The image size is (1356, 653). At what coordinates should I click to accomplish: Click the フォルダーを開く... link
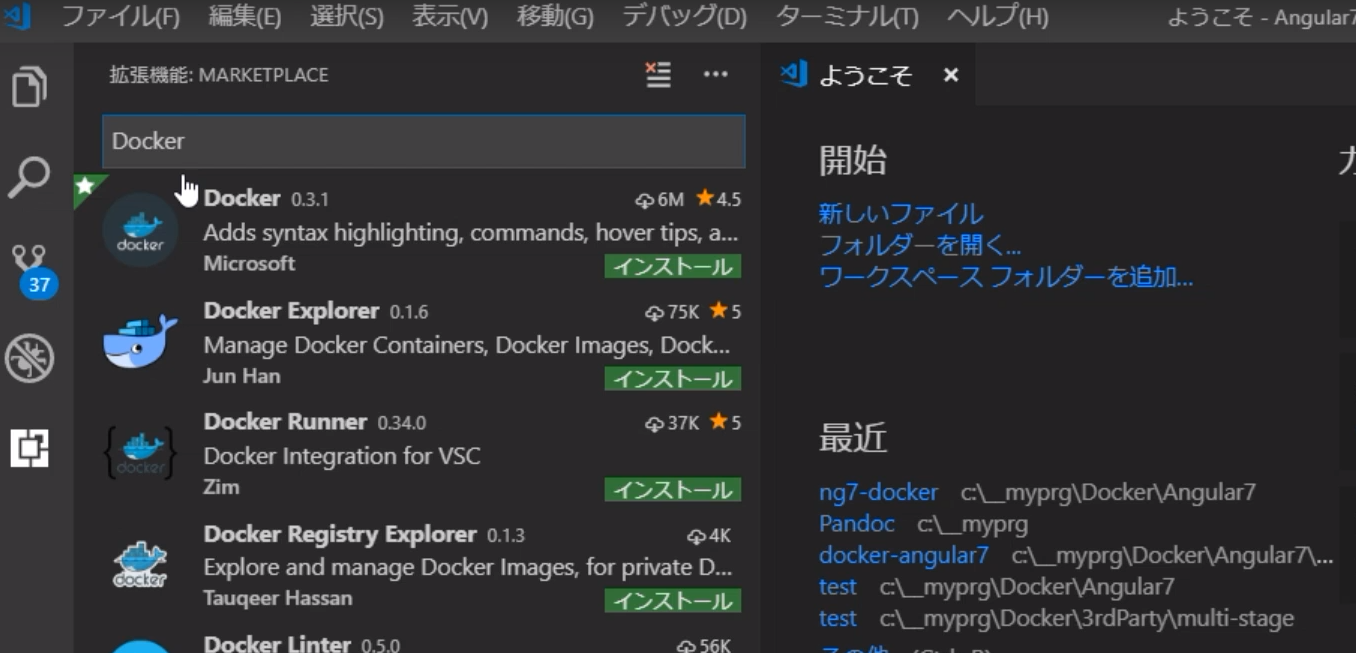(920, 245)
